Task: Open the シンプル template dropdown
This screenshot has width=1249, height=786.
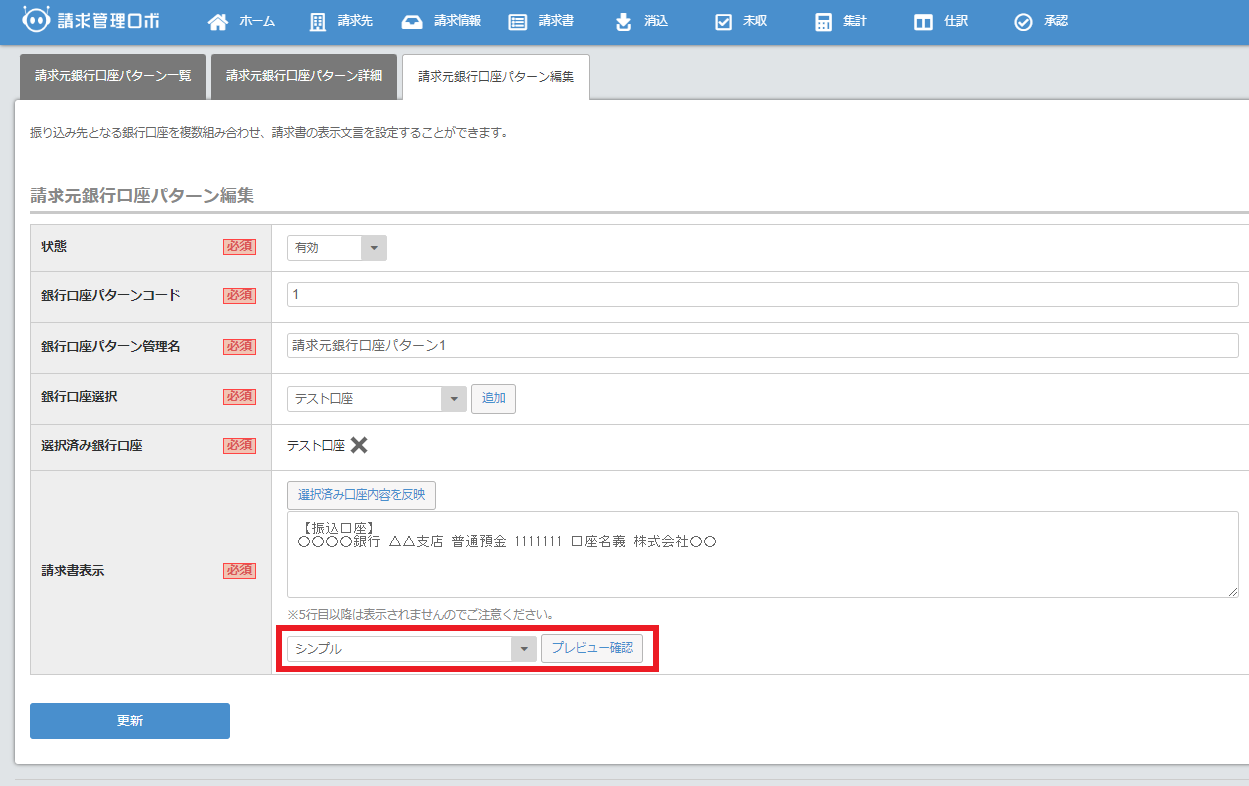Action: click(412, 649)
